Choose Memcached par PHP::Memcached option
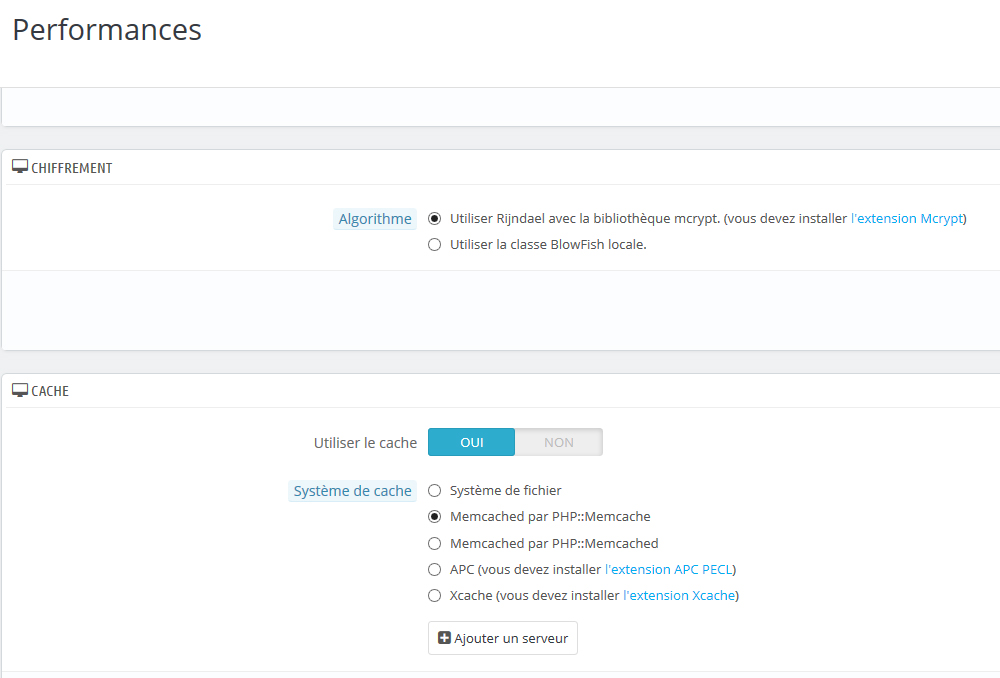The height and width of the screenshot is (678, 1000). point(434,544)
